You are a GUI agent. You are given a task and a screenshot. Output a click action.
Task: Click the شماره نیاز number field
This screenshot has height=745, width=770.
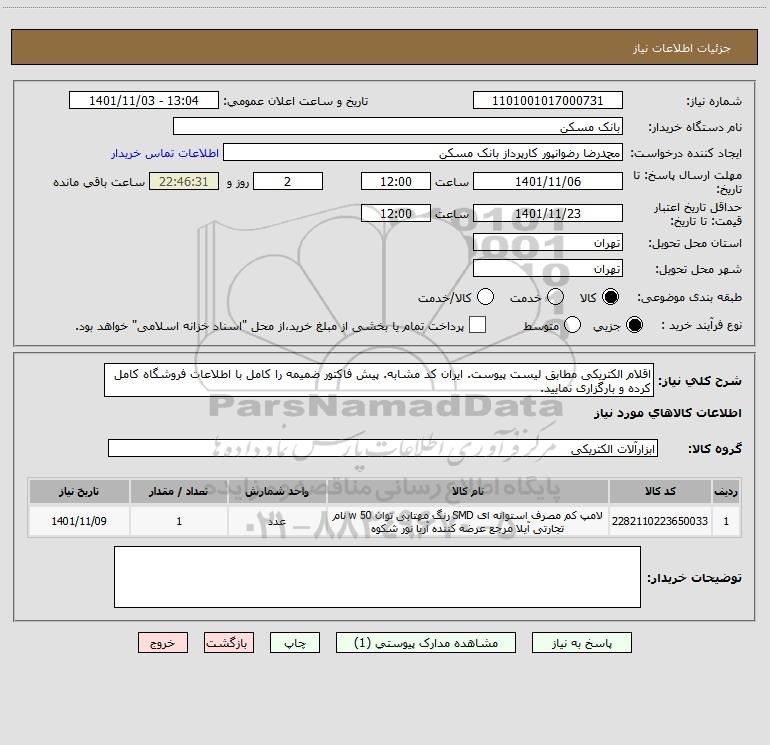pos(547,101)
